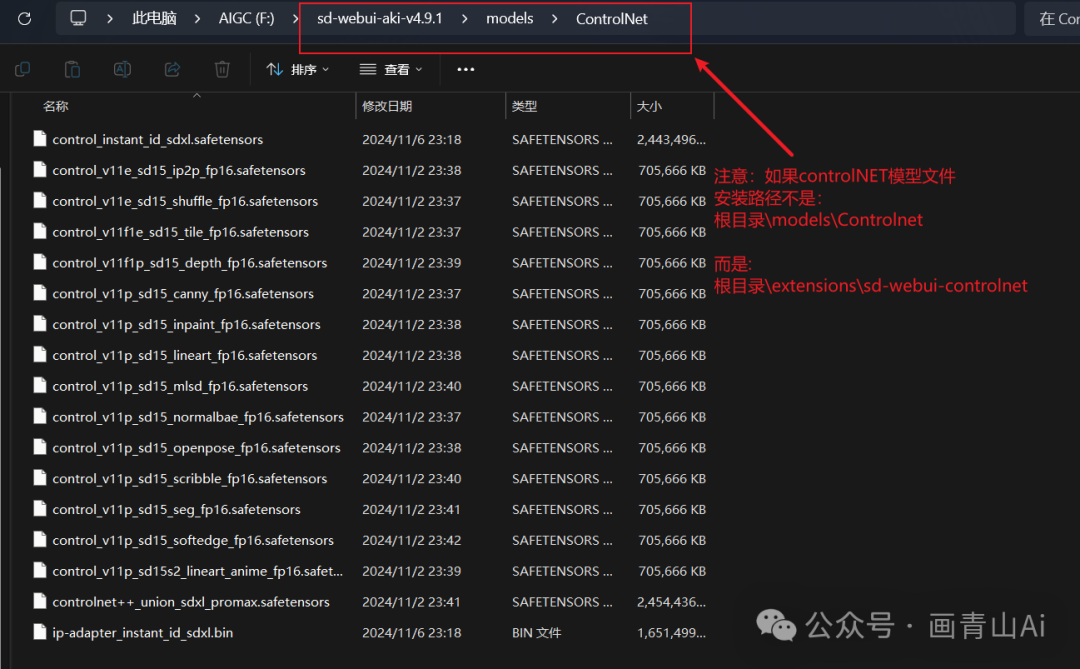
Task: Click the Paste toolbar icon
Action: [72, 69]
